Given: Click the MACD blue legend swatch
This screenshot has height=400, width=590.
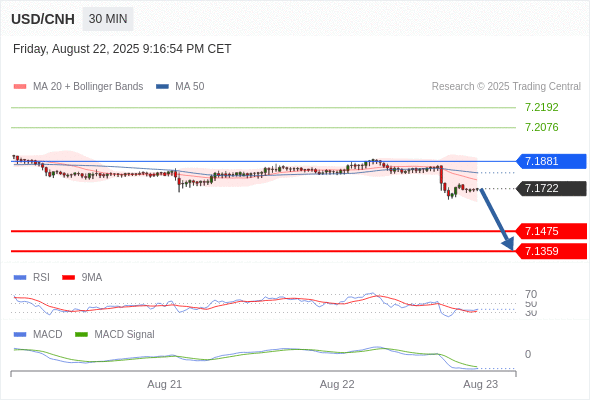Looking at the screenshot, I should pyautogui.click(x=20, y=335).
